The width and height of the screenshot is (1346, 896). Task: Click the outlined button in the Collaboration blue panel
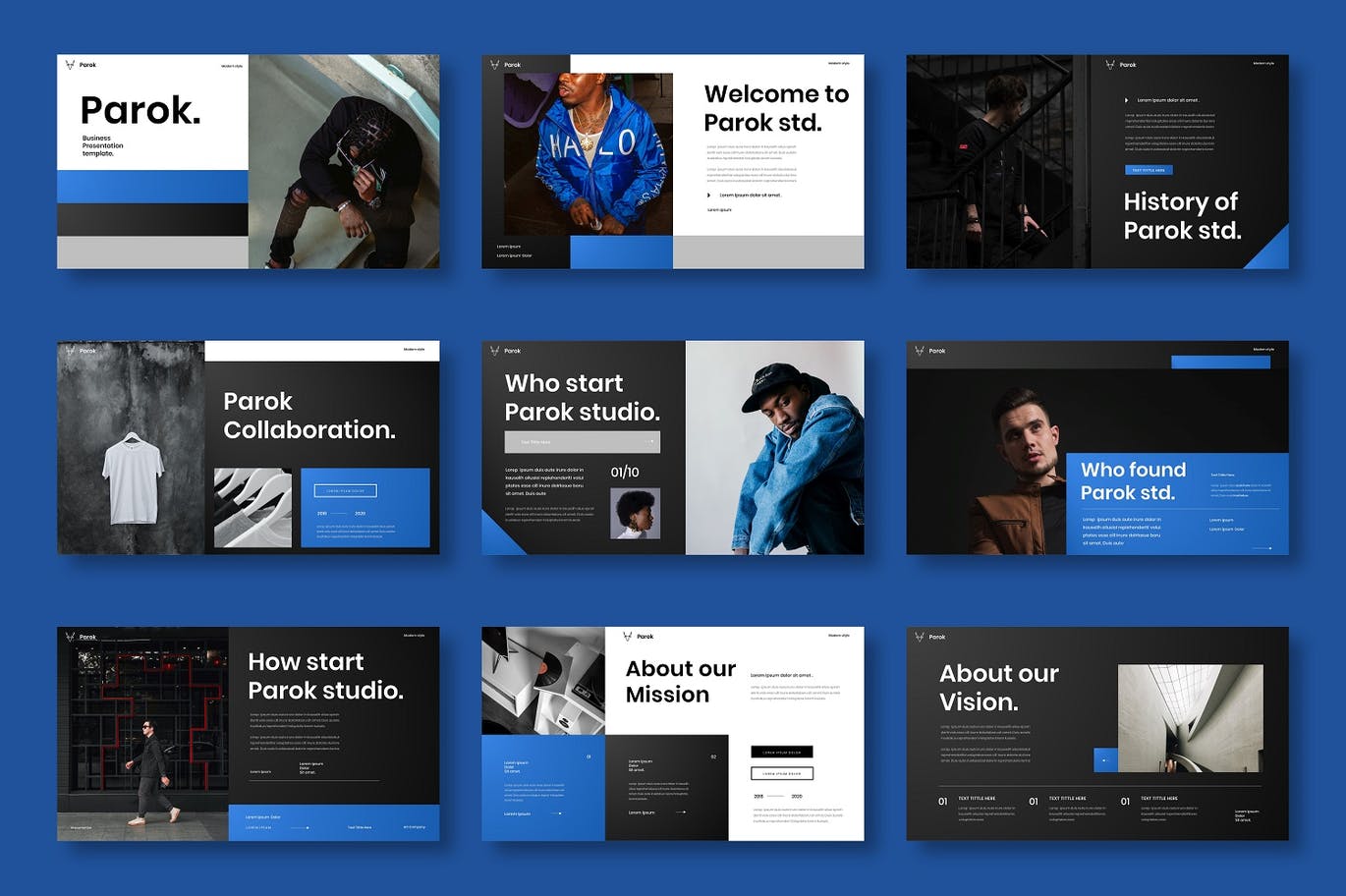click(345, 490)
